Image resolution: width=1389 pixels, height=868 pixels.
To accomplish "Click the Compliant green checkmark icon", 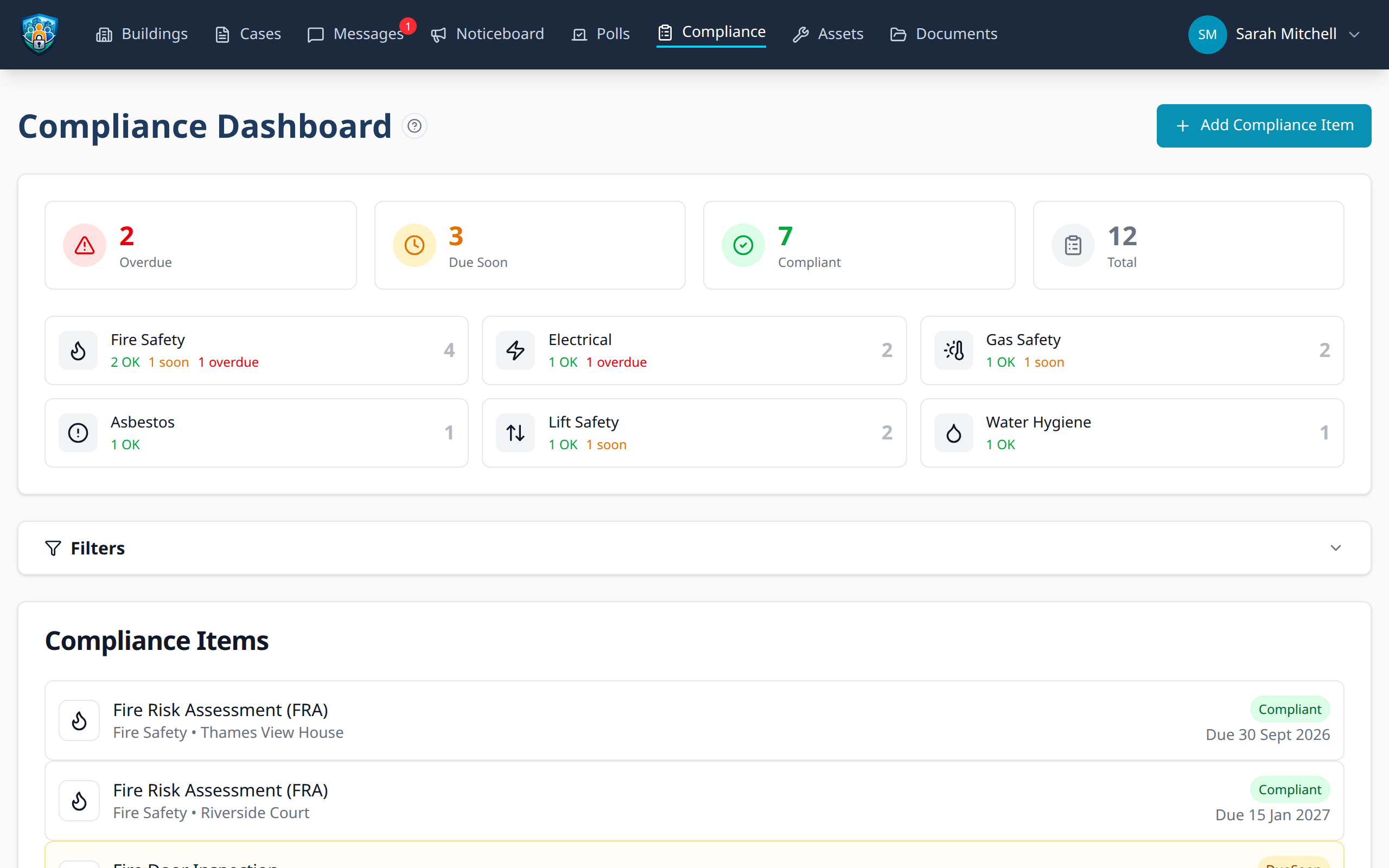I will click(743, 245).
